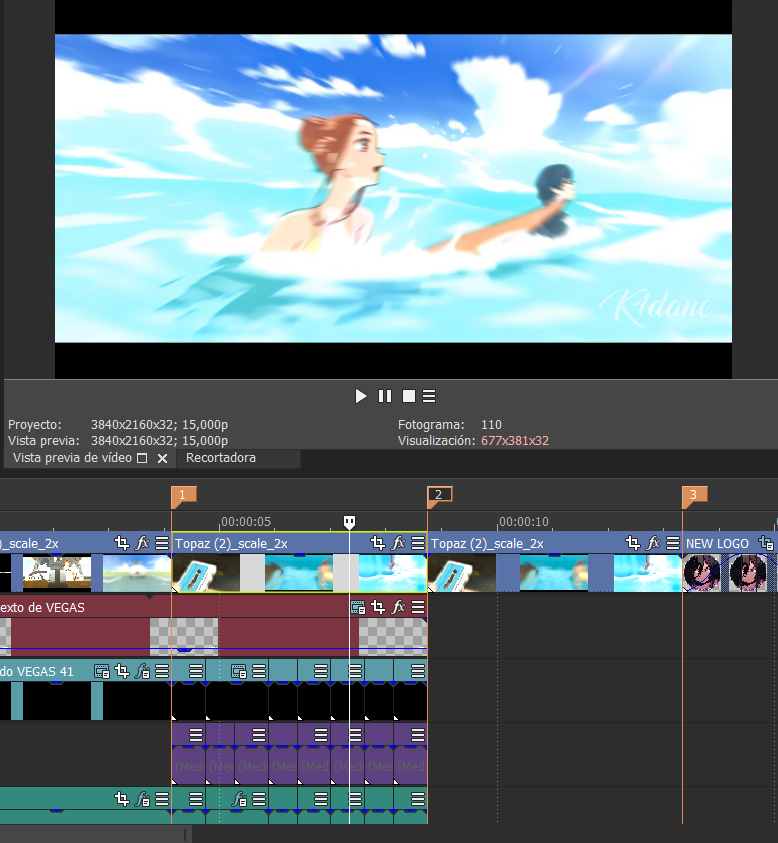Pause the video preview
778x843 pixels.
pyautogui.click(x=385, y=396)
